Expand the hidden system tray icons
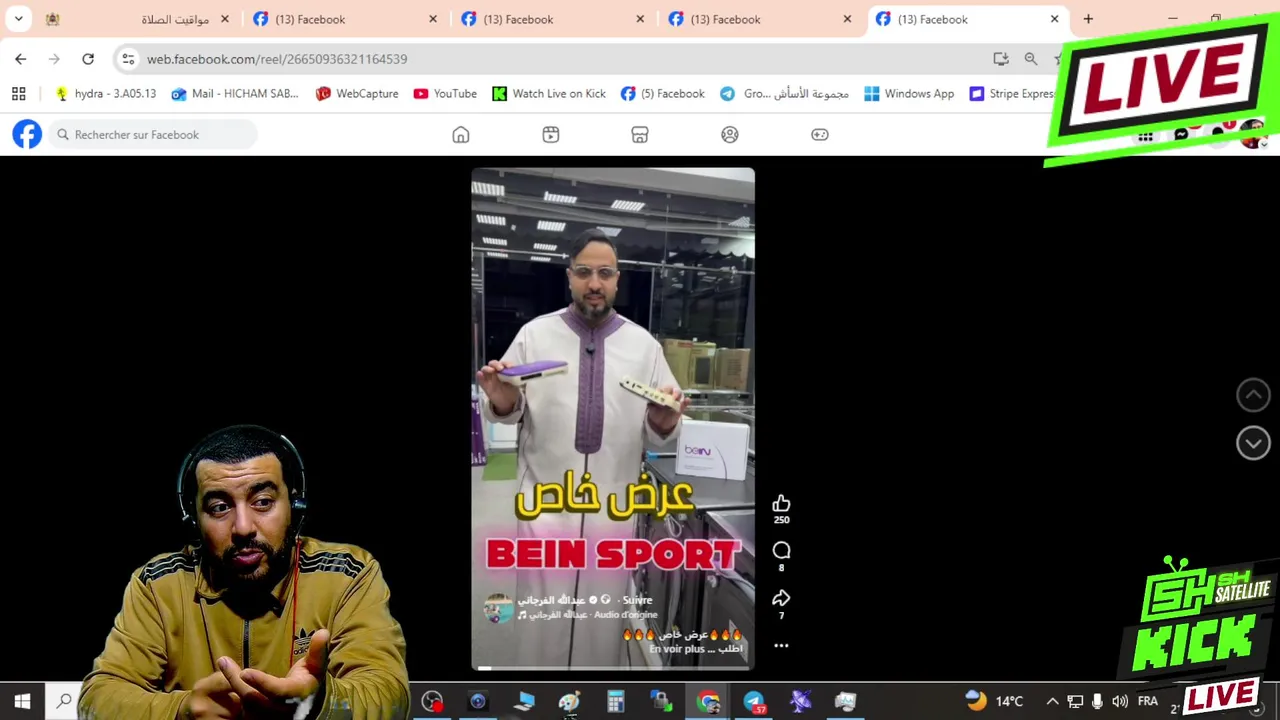 click(1052, 702)
